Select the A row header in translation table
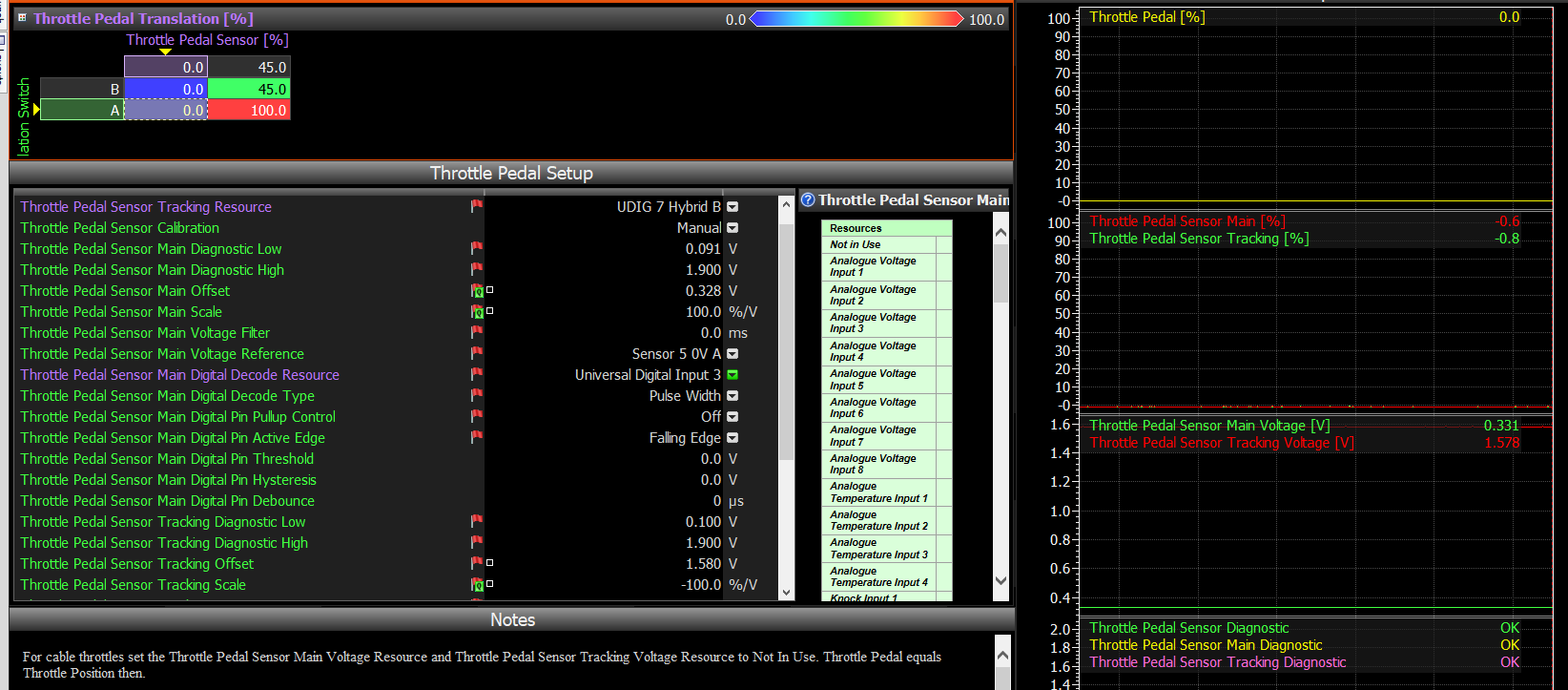Image resolution: width=1568 pixels, height=690 pixels. coord(82,110)
